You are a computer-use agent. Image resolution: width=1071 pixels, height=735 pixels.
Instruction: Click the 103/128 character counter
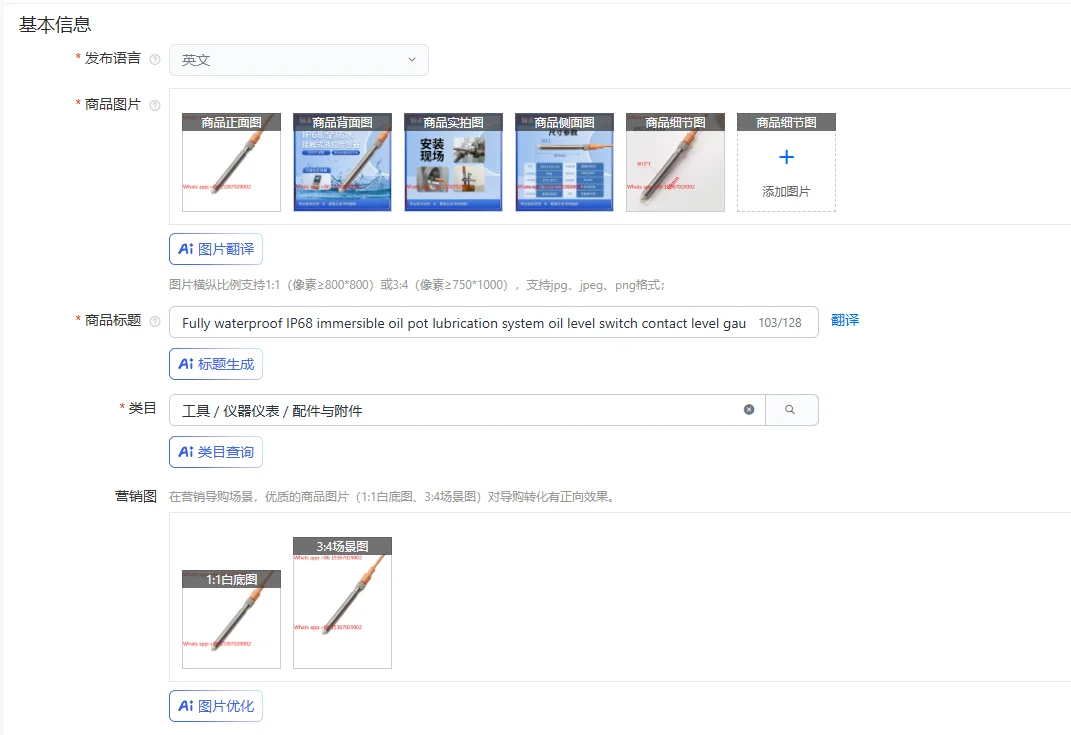tap(780, 322)
